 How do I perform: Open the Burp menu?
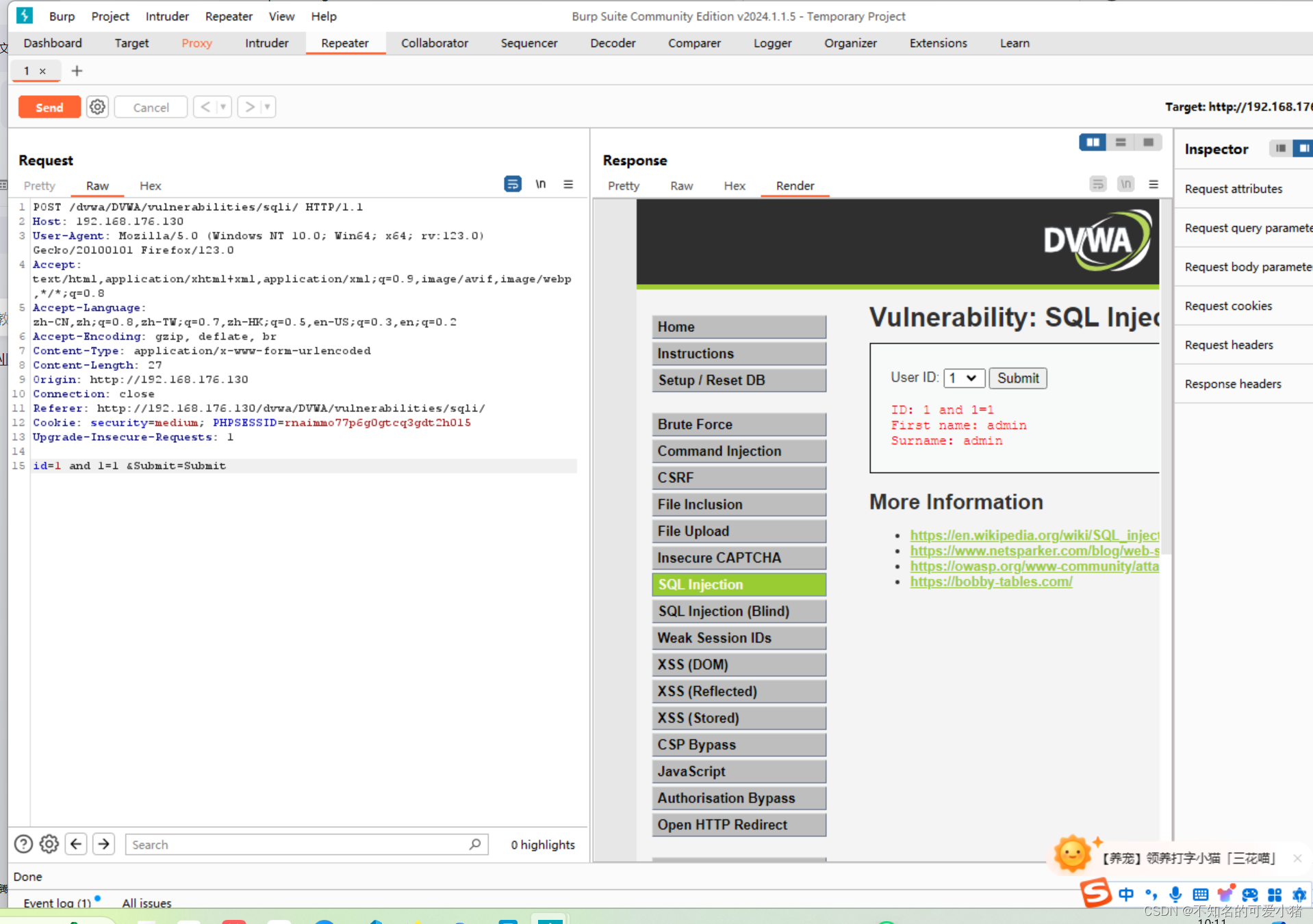tap(62, 16)
